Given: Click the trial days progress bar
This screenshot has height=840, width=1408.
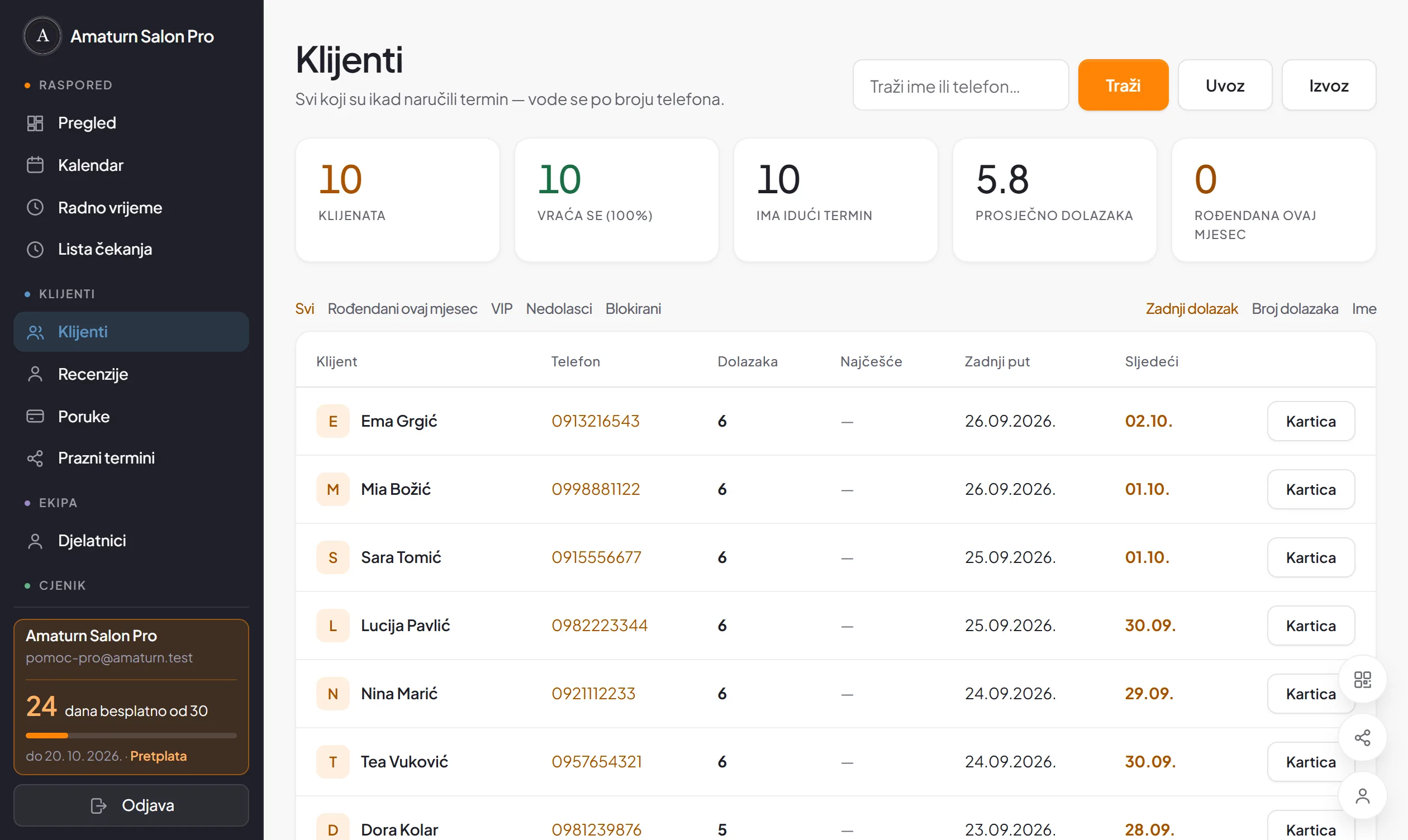Looking at the screenshot, I should click(131, 736).
